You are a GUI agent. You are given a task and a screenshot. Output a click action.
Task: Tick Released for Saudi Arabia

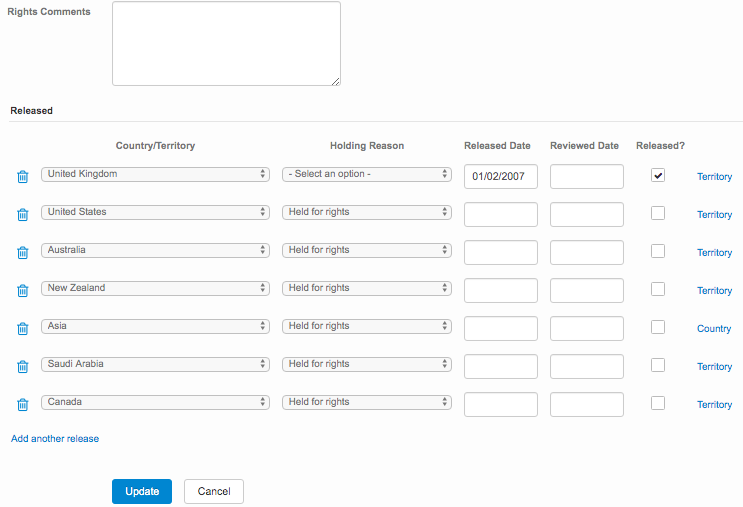[658, 365]
